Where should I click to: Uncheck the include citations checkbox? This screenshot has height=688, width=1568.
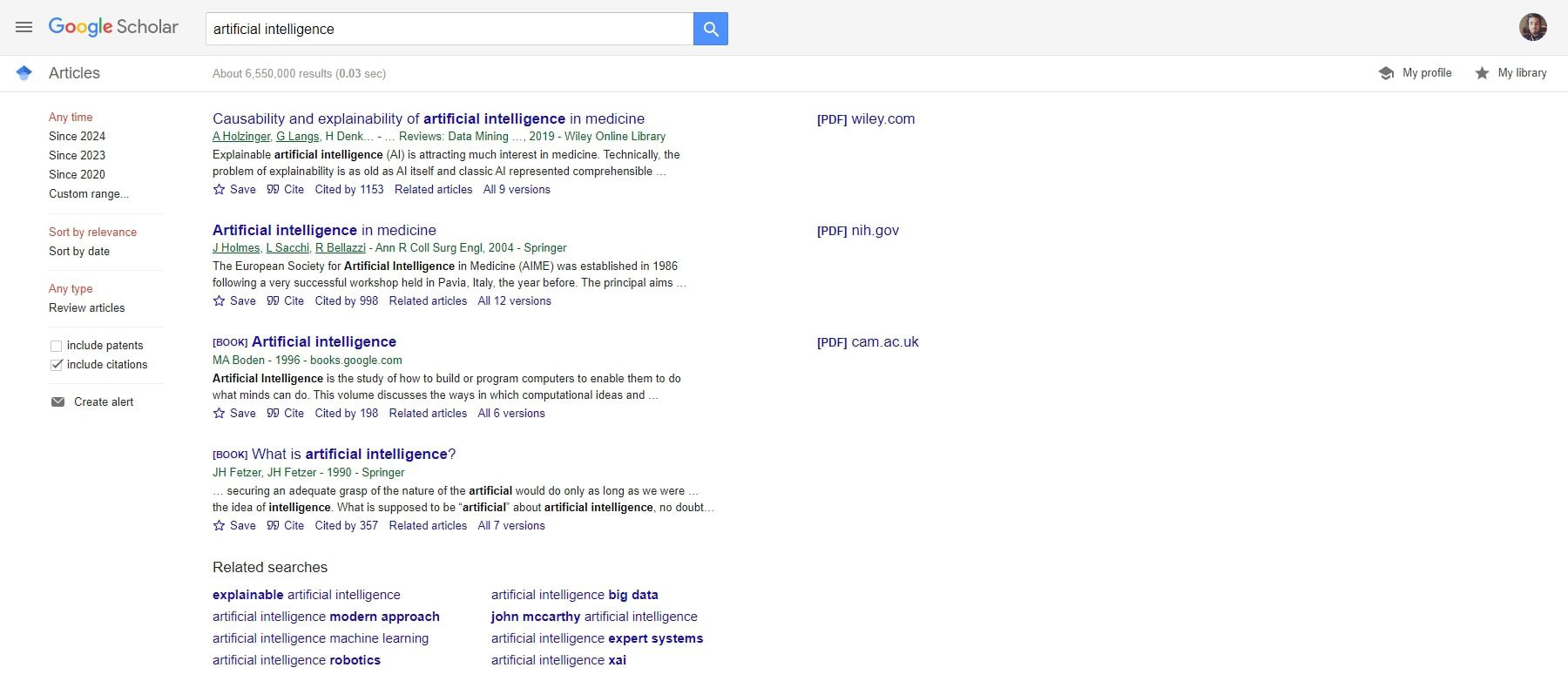57,365
